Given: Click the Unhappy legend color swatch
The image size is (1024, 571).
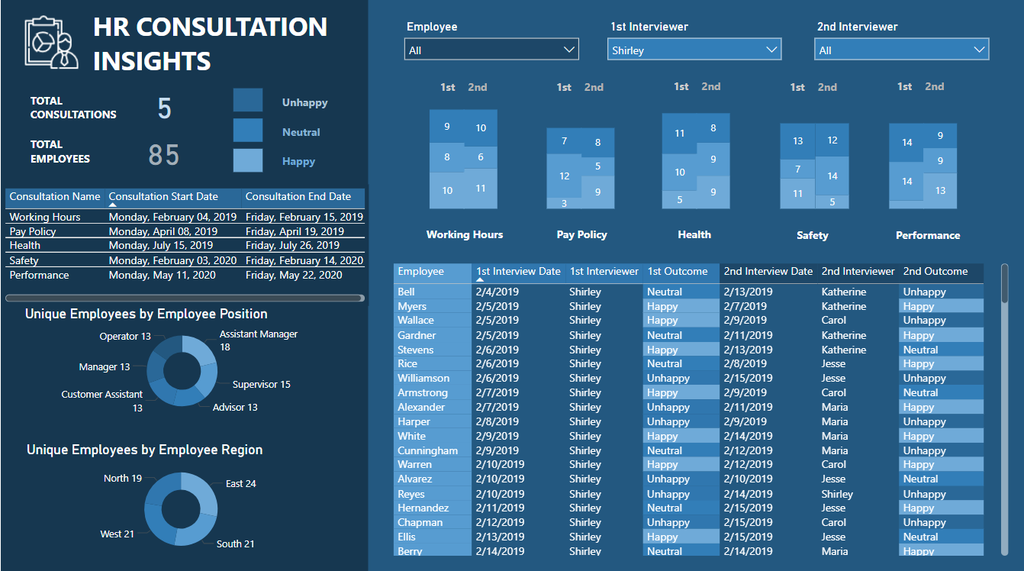Looking at the screenshot, I should click(x=248, y=101).
